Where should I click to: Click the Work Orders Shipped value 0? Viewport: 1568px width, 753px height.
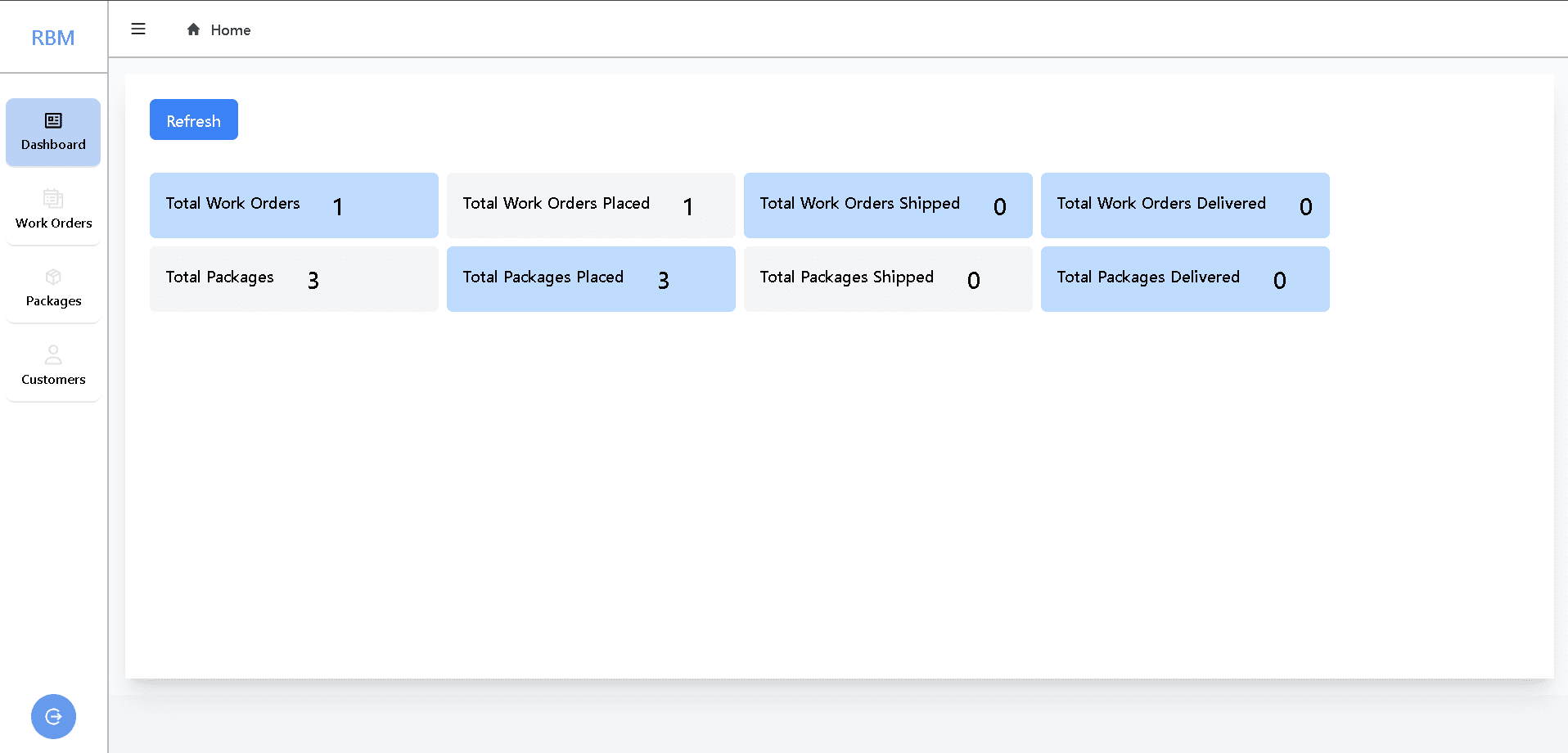(1000, 207)
